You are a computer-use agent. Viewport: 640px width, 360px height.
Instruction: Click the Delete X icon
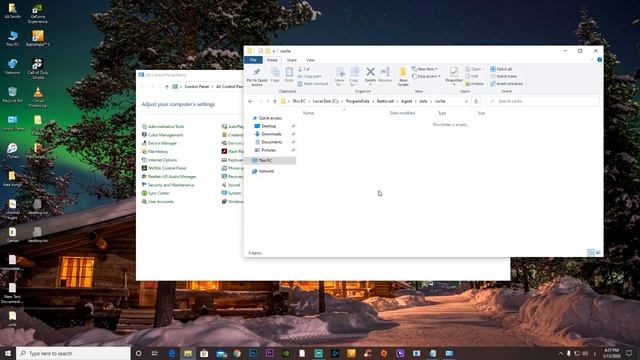tap(370, 72)
